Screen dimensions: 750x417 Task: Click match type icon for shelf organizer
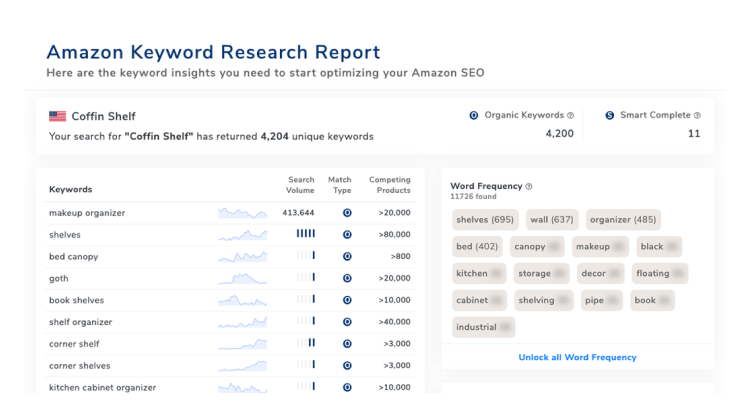347,322
